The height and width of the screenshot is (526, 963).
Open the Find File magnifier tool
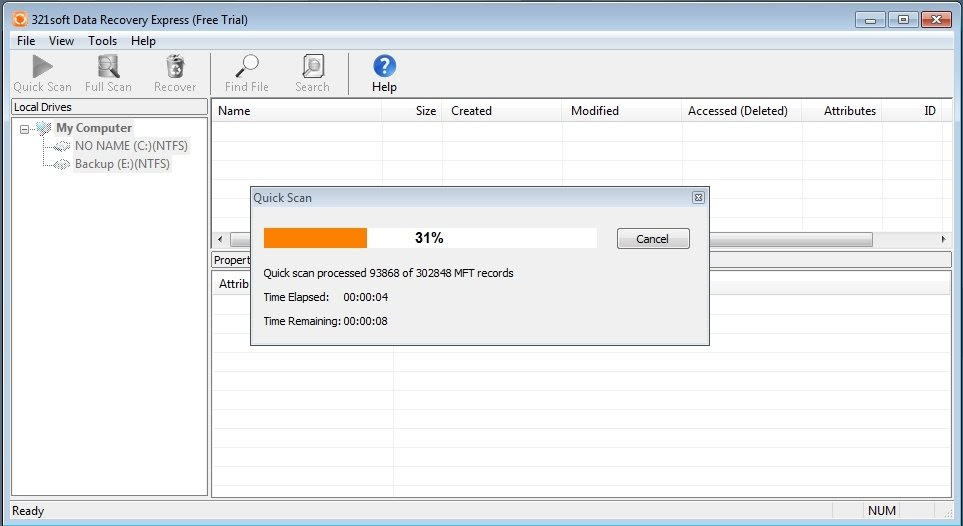246,74
